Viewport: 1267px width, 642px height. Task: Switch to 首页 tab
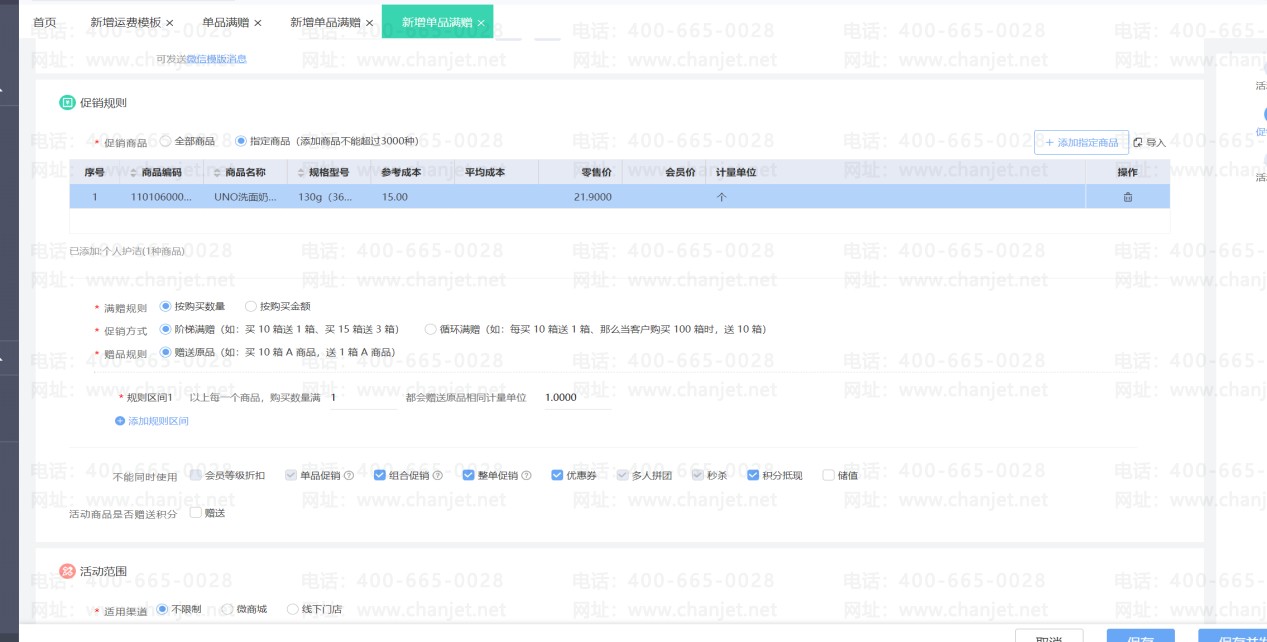[x=45, y=22]
